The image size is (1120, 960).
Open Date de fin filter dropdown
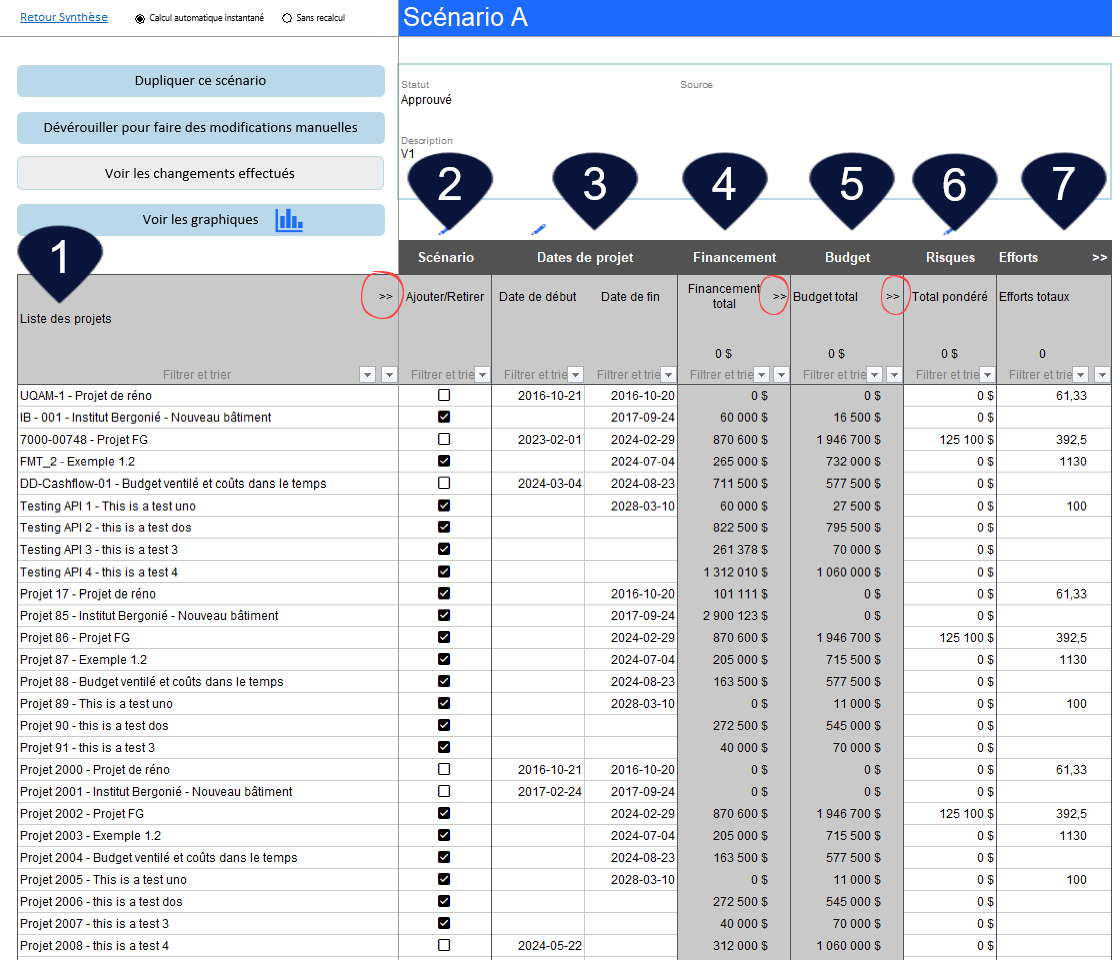click(x=669, y=374)
